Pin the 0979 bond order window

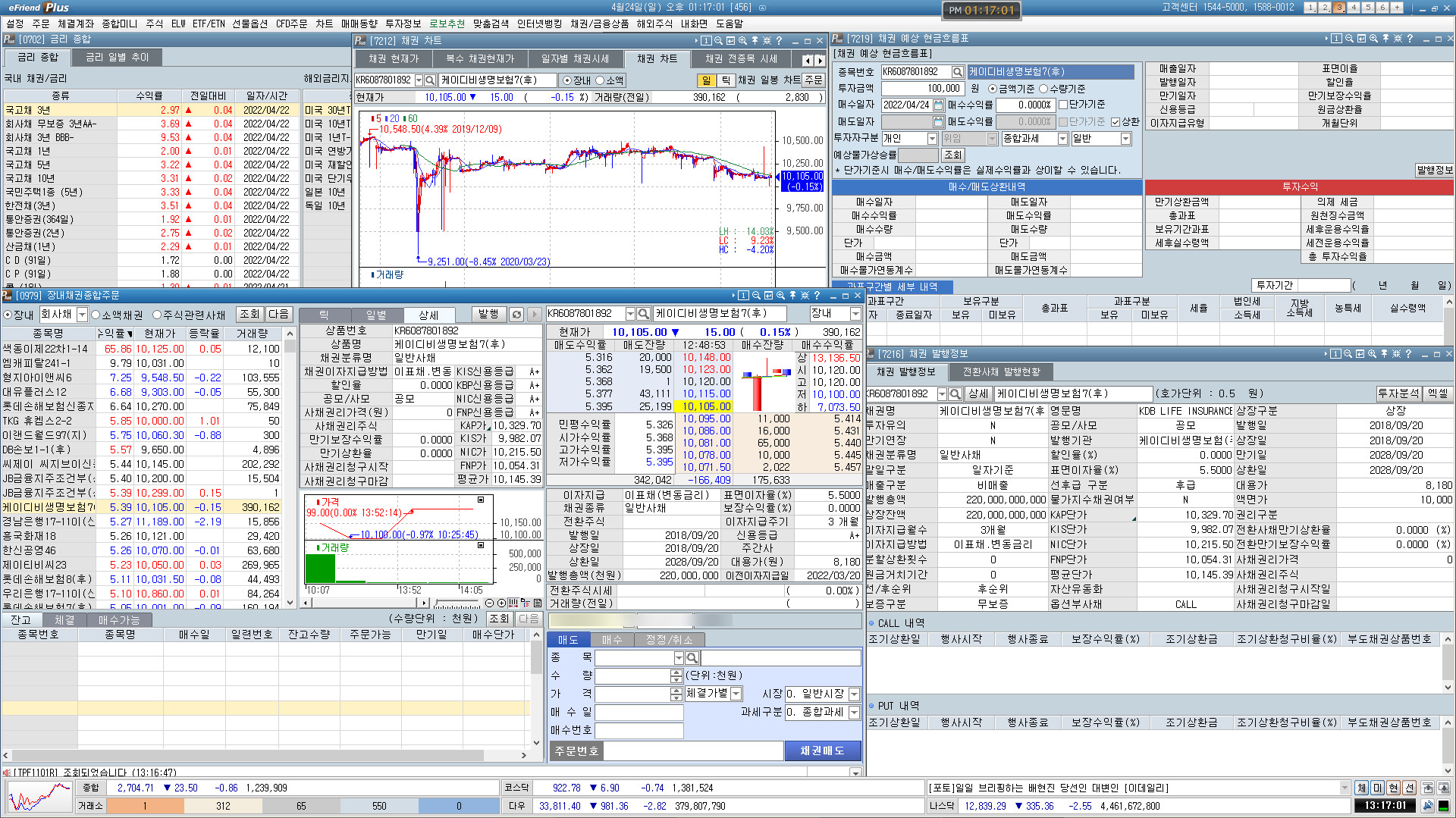pos(792,296)
